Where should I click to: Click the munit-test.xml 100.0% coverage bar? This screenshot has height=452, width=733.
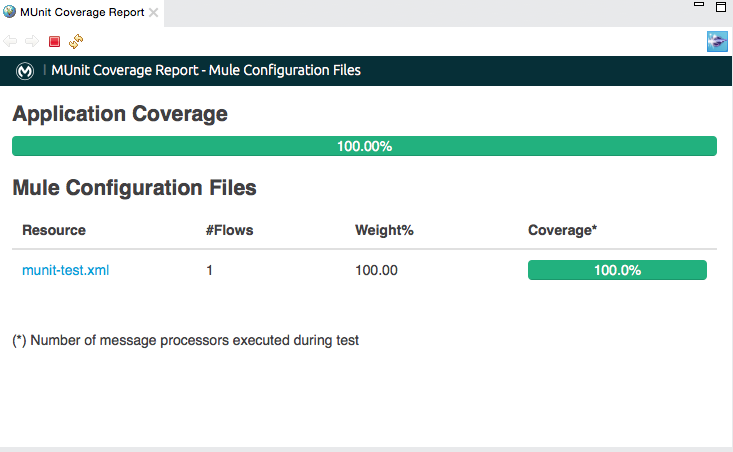pyautogui.click(x=617, y=270)
